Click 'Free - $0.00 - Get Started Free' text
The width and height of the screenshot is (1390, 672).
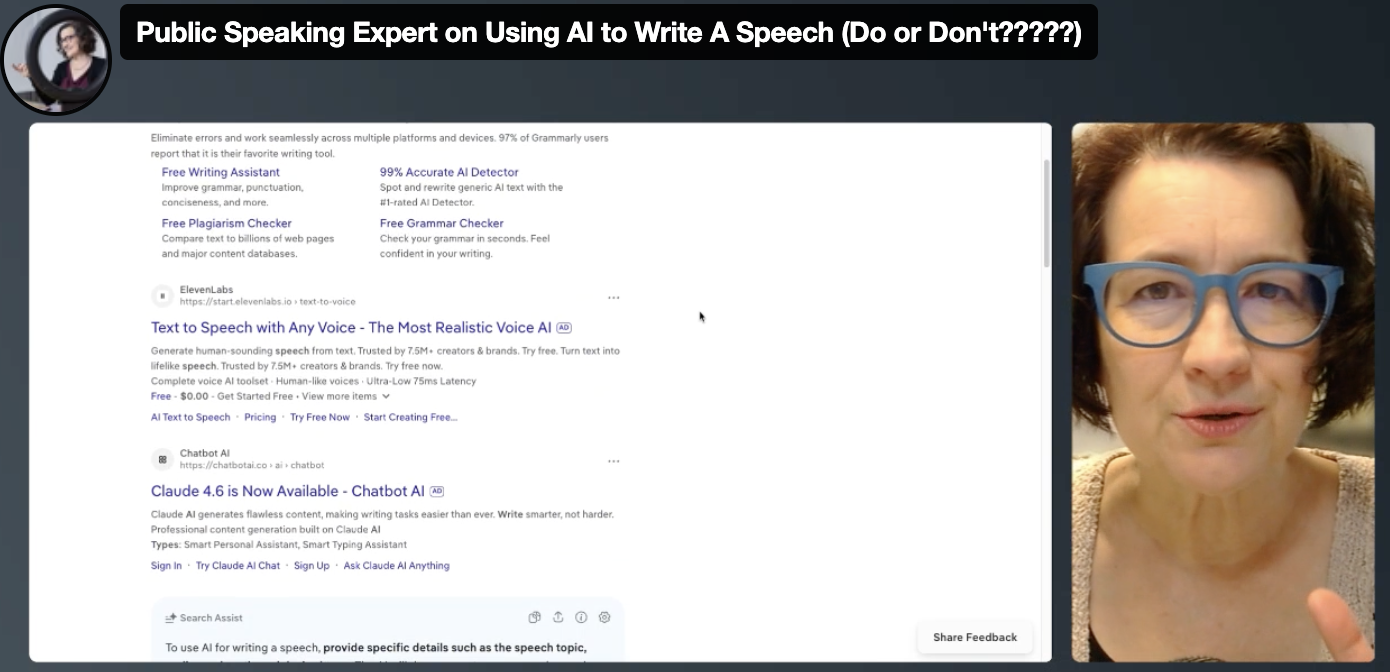222,396
